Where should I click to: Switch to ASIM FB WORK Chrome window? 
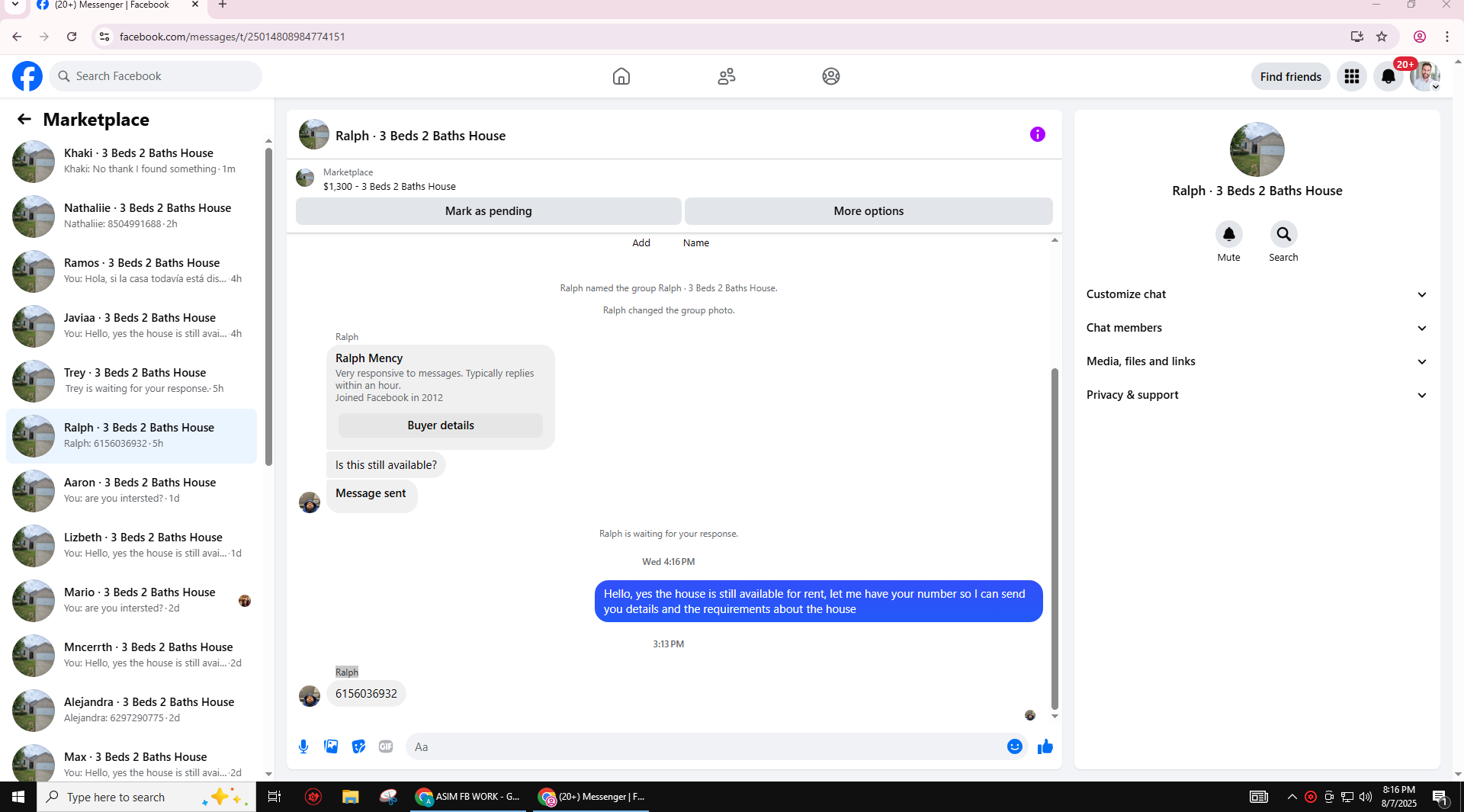pyautogui.click(x=468, y=797)
